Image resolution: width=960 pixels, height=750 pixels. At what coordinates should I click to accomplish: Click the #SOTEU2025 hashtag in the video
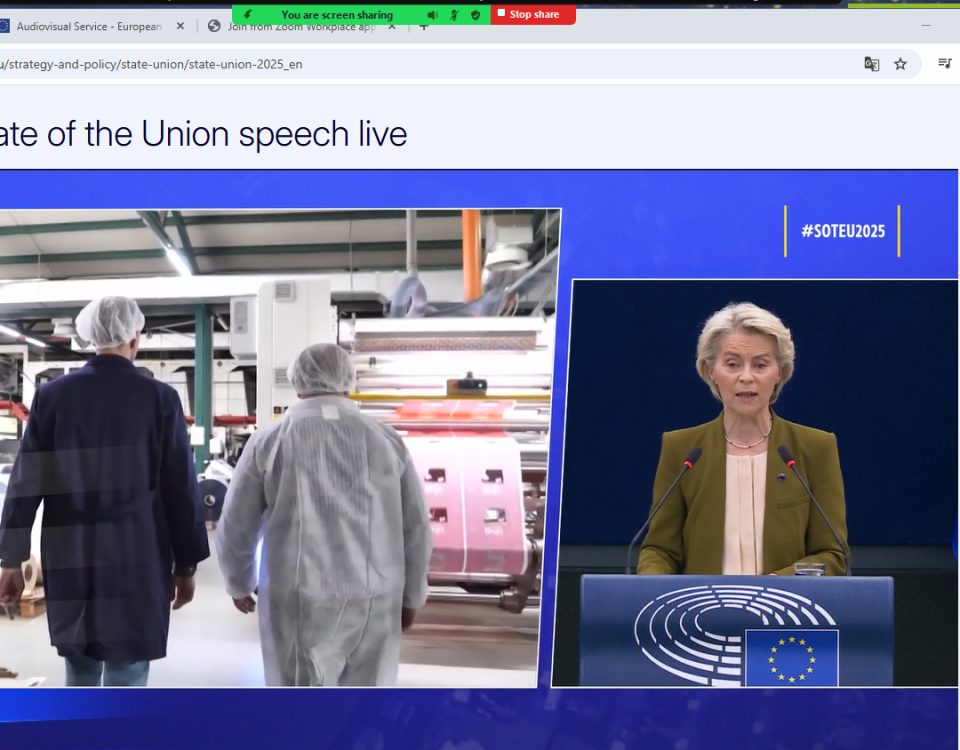point(843,231)
